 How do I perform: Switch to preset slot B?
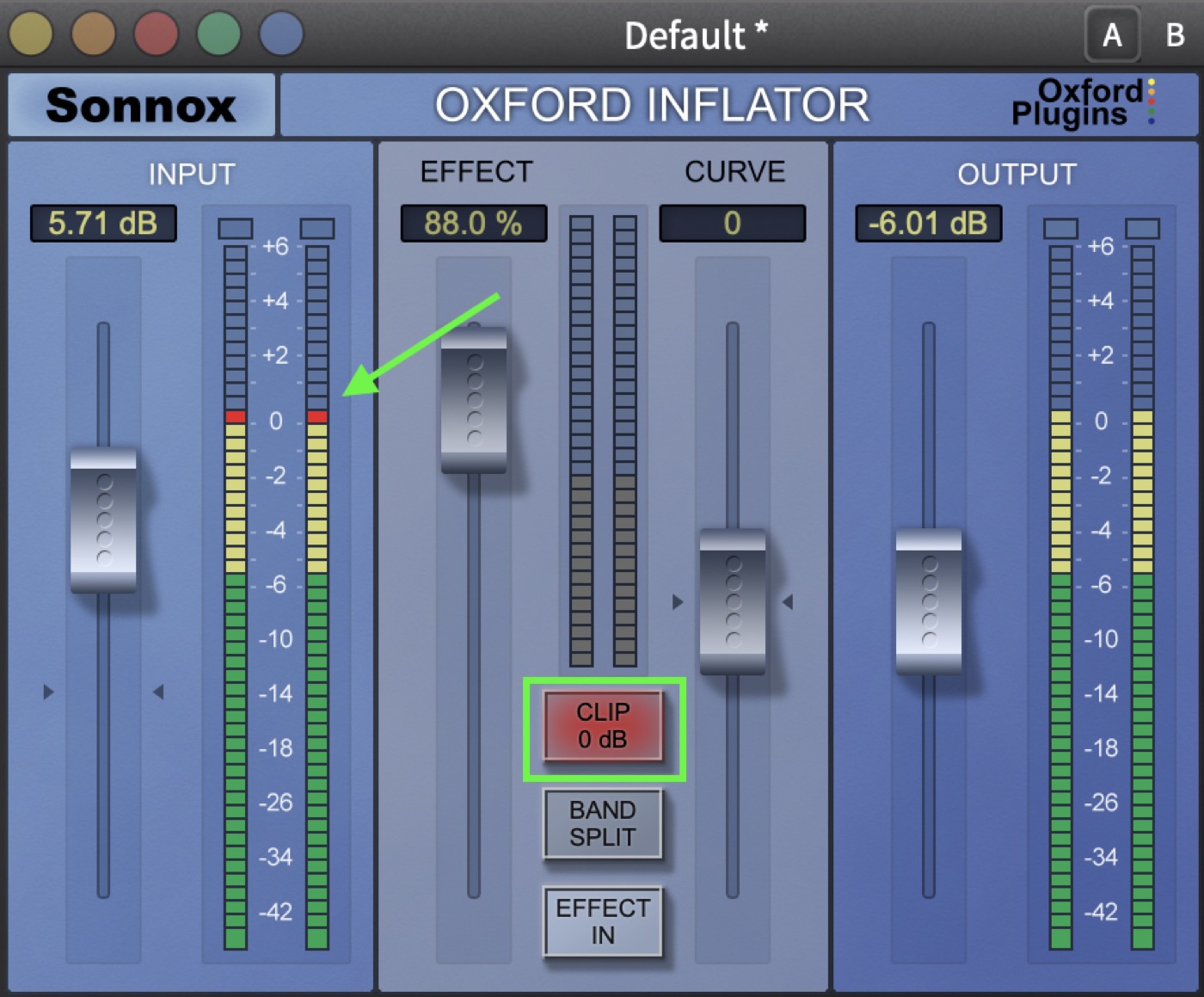pyautogui.click(x=1175, y=35)
